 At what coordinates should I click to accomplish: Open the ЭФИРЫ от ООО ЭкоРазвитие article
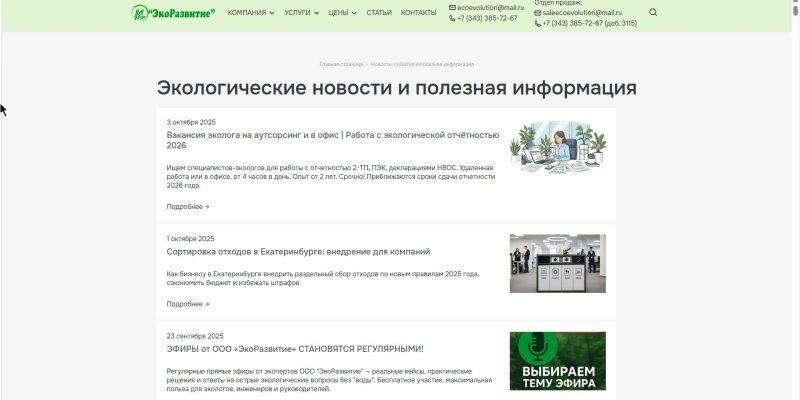pyautogui.click(x=295, y=349)
